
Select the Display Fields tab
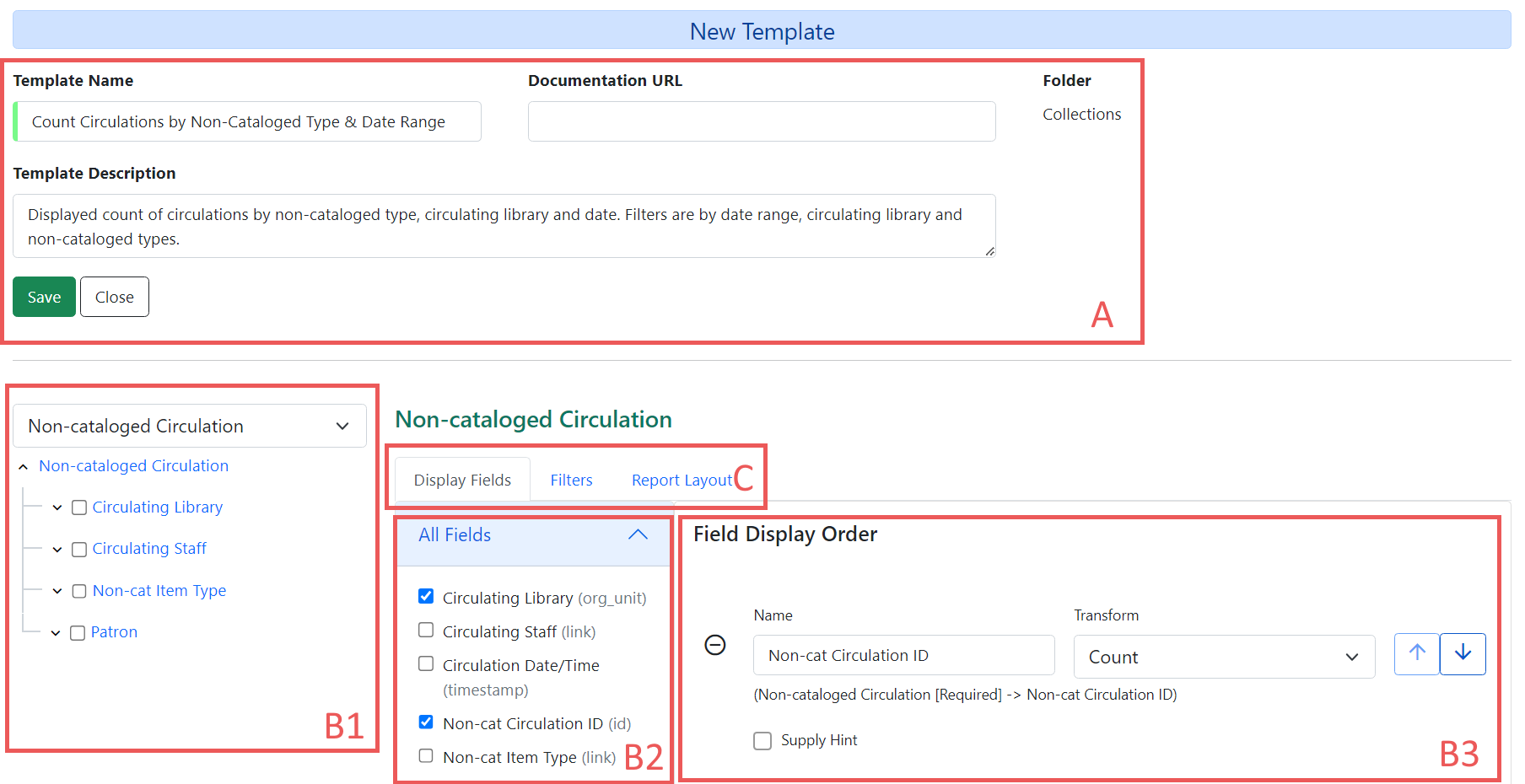click(462, 479)
